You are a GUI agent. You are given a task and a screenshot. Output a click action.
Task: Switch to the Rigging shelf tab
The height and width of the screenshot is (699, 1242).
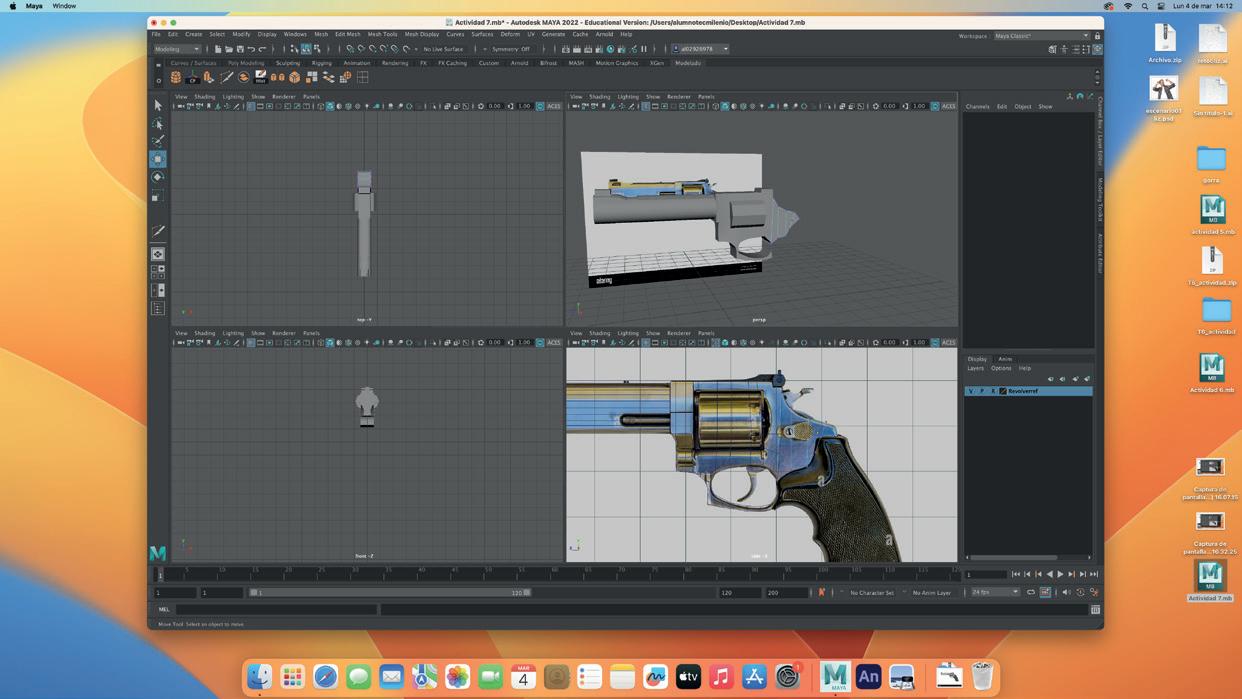coord(321,63)
